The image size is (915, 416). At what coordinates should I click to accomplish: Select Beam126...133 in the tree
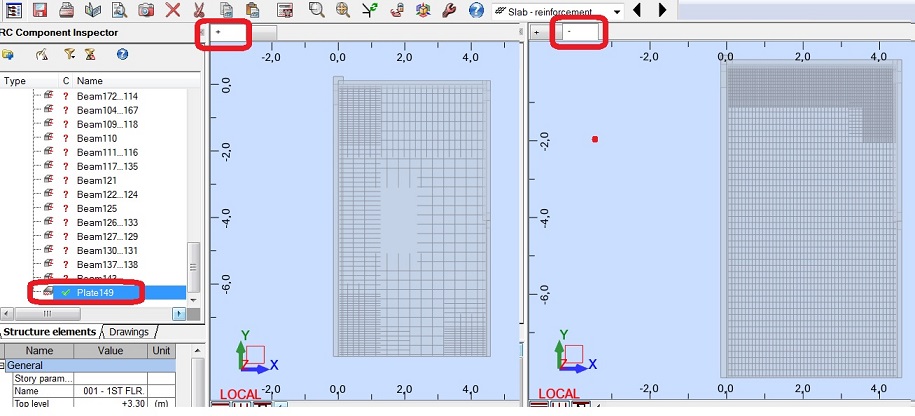tap(107, 222)
